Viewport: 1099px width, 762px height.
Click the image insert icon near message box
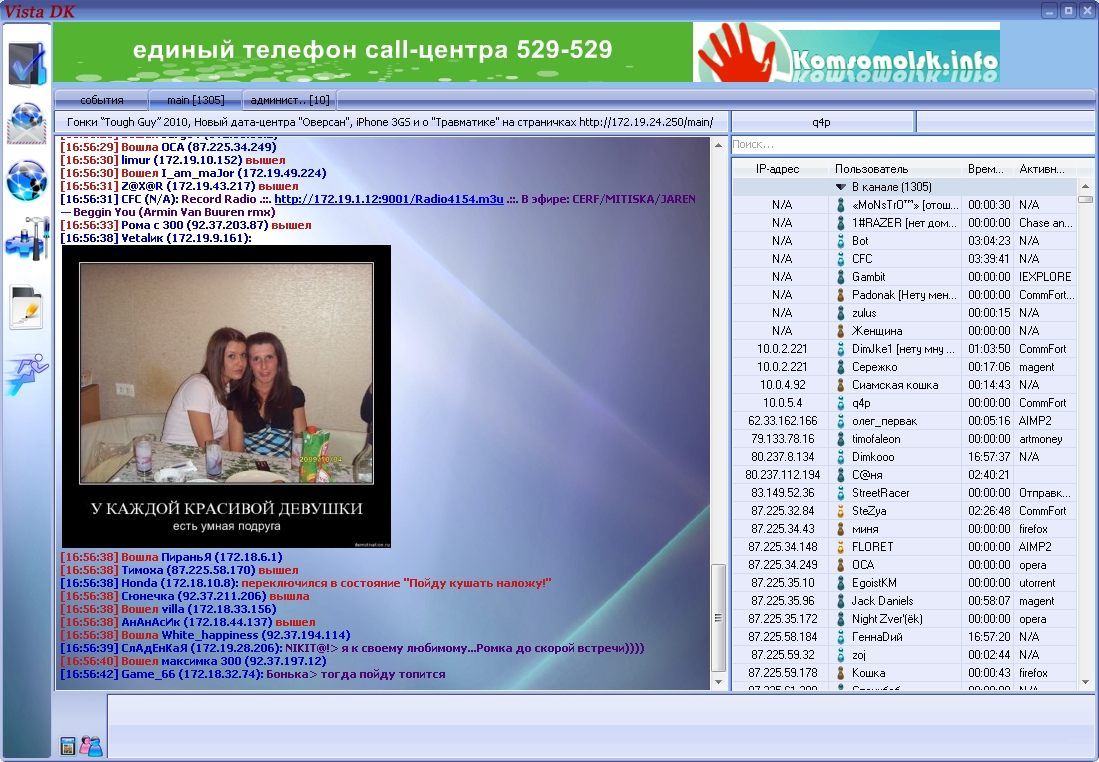click(x=68, y=745)
